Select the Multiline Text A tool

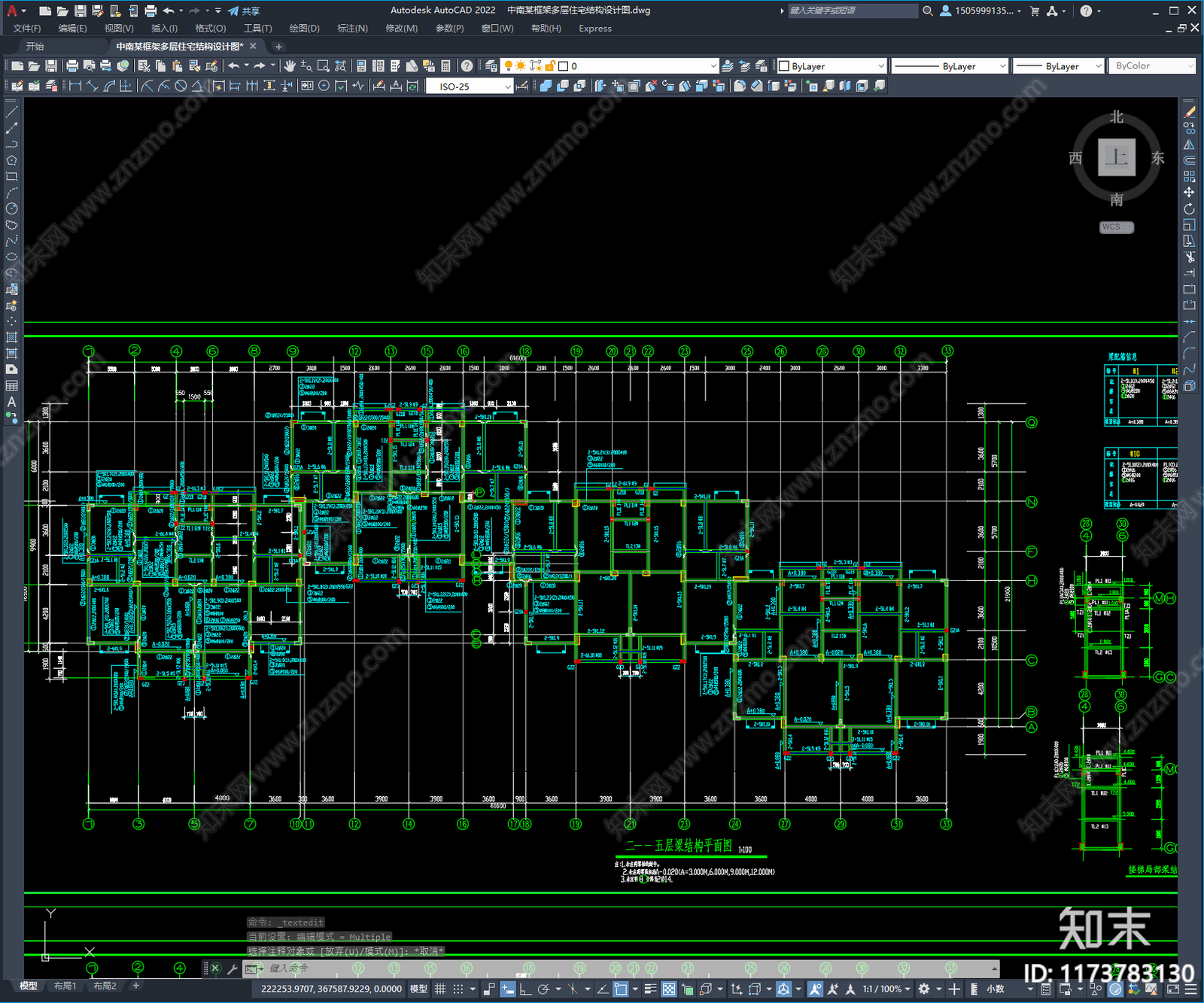[x=11, y=402]
